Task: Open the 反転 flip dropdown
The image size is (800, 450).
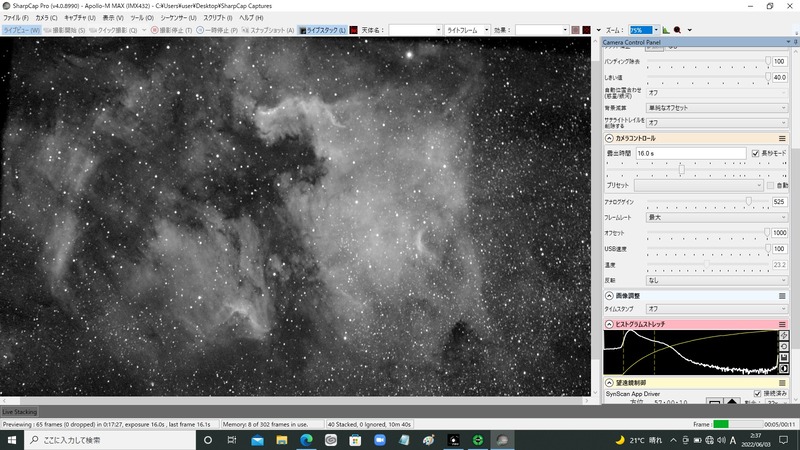Action: coord(717,280)
